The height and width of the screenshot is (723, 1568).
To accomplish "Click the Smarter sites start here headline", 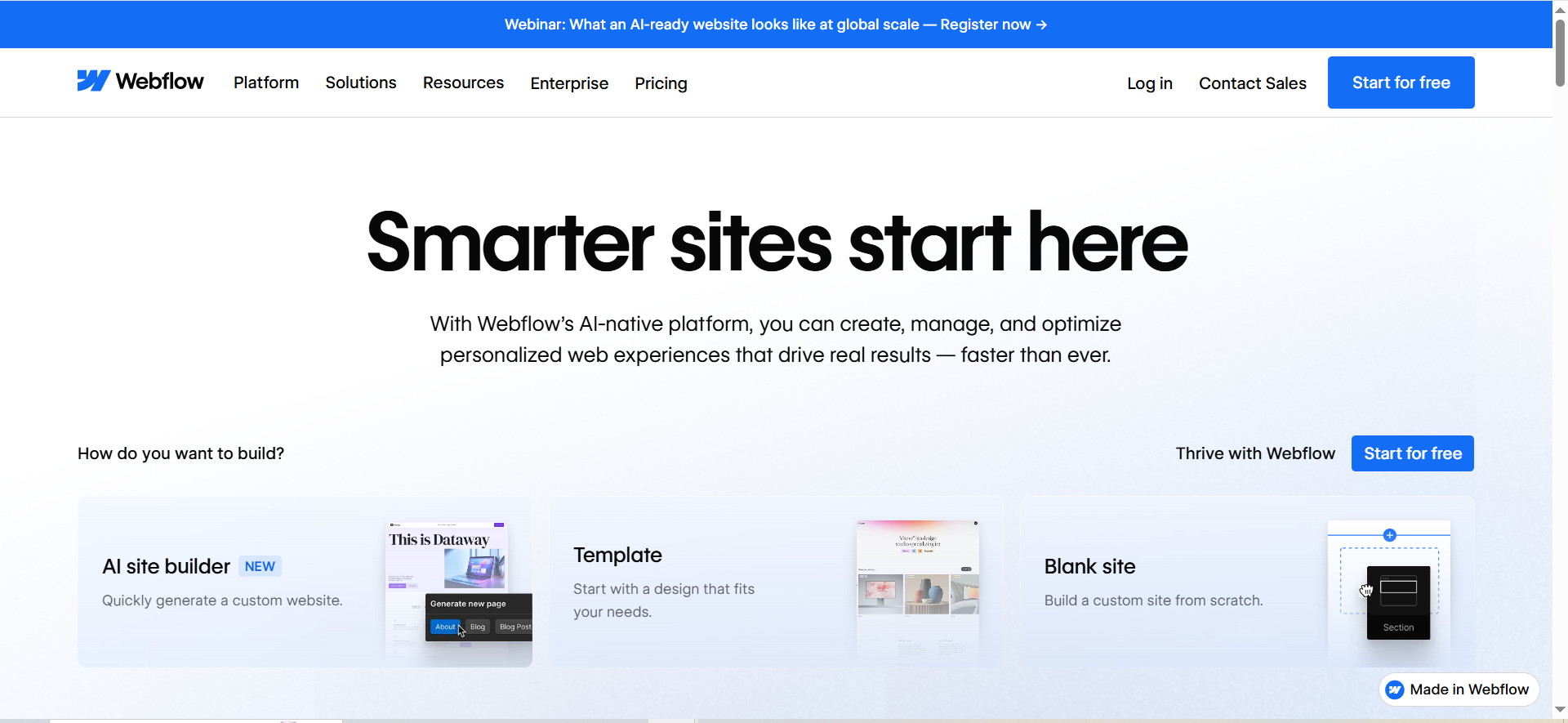I will click(777, 242).
